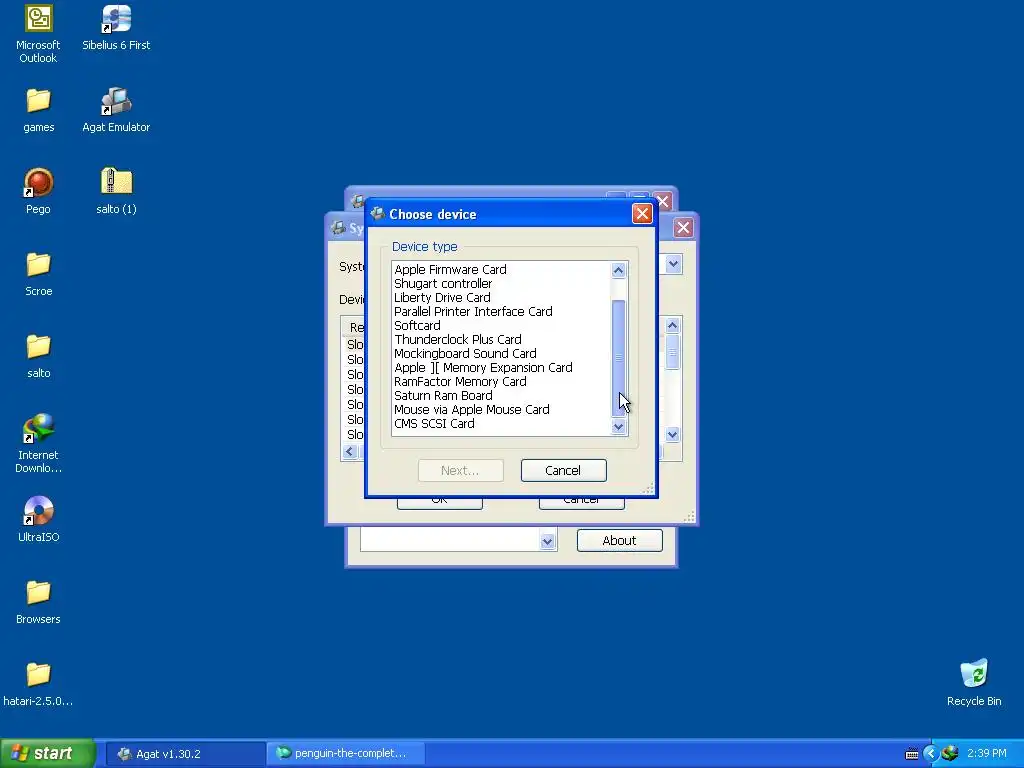Click the Windows Start button
This screenshot has width=1024, height=768.
coord(47,753)
